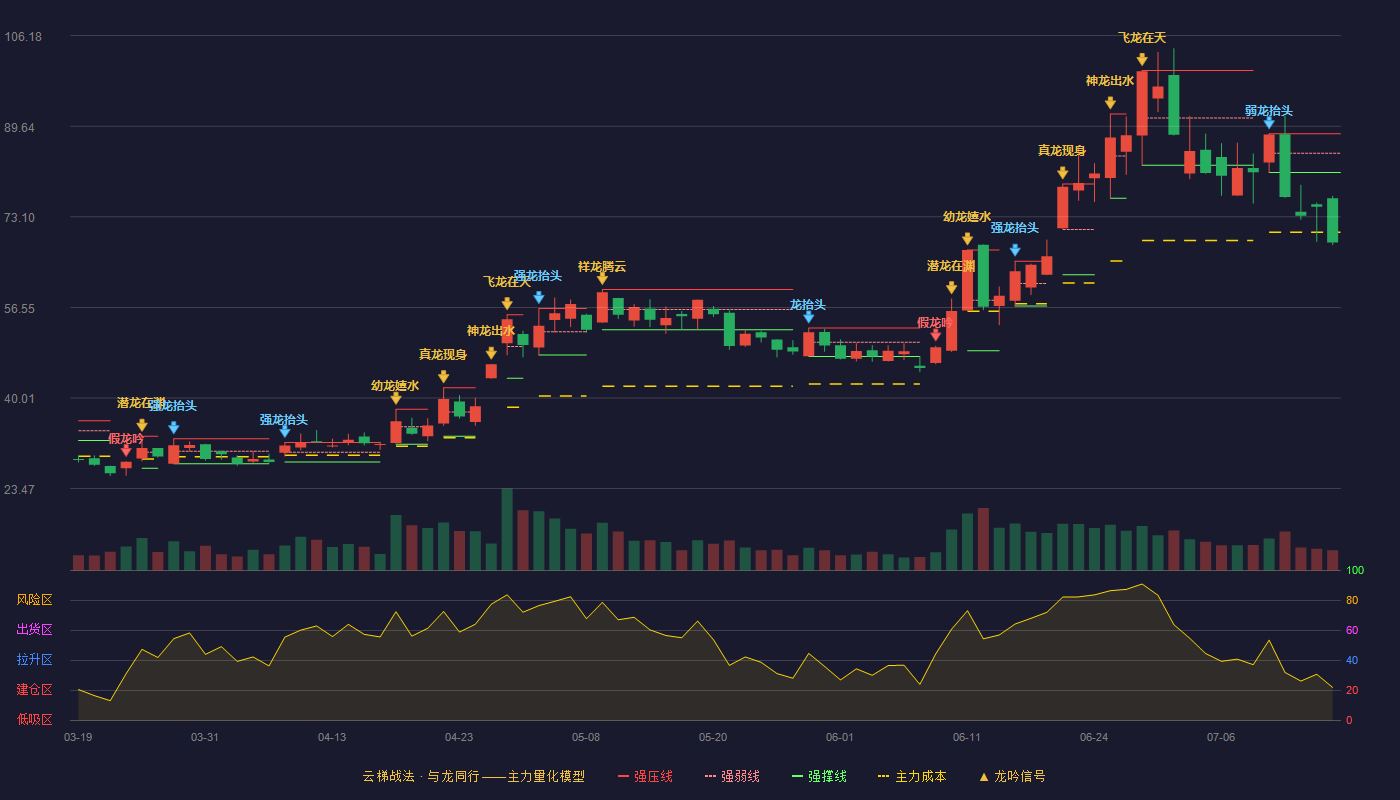This screenshot has height=800, width=1400.
Task: Click the 05-08 date label
Action: click(x=586, y=737)
